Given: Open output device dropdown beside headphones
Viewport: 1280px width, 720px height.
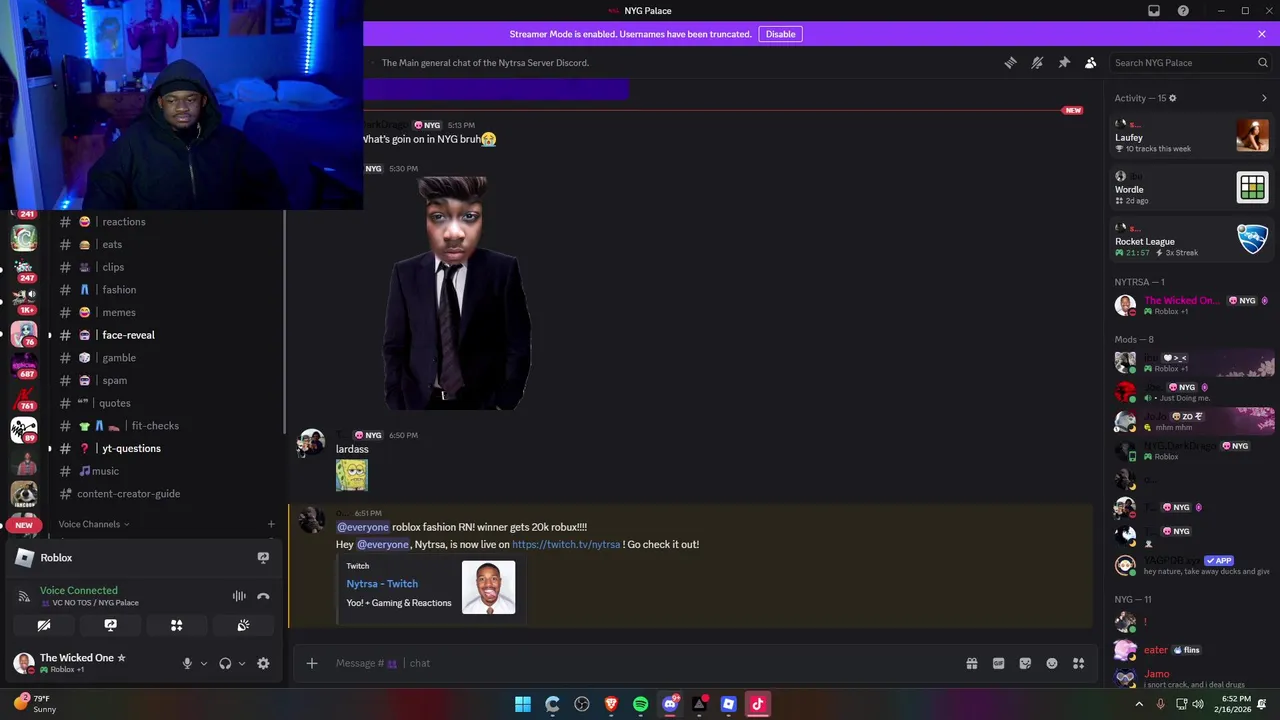Looking at the screenshot, I should [241, 663].
